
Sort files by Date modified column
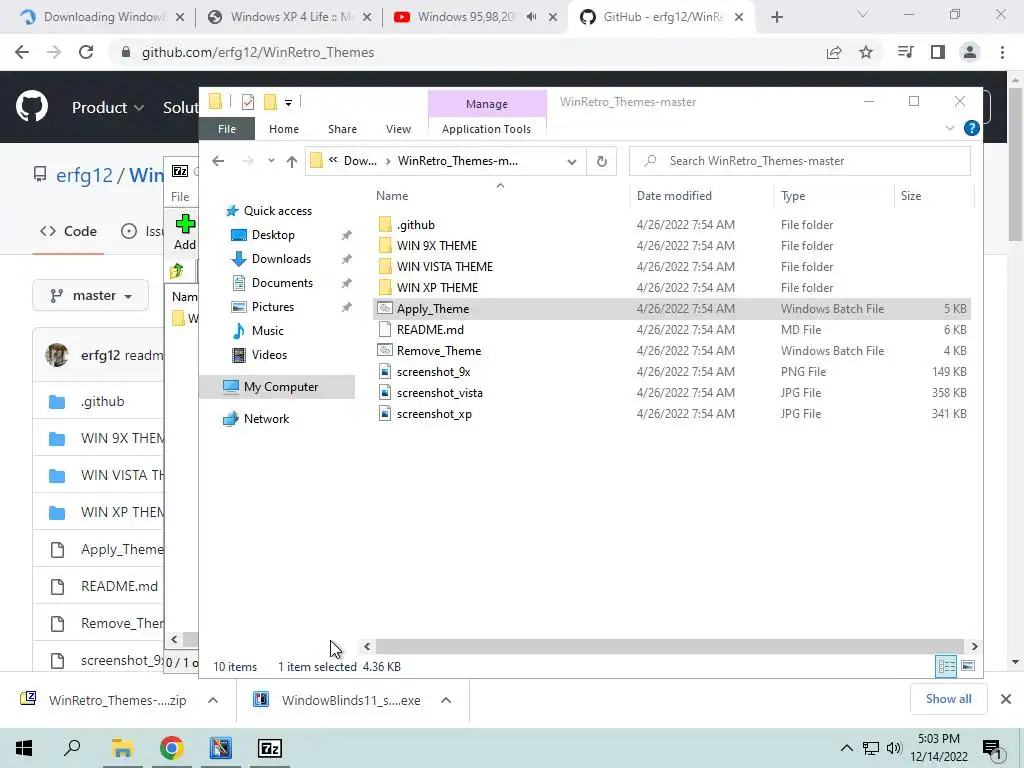click(703, 195)
